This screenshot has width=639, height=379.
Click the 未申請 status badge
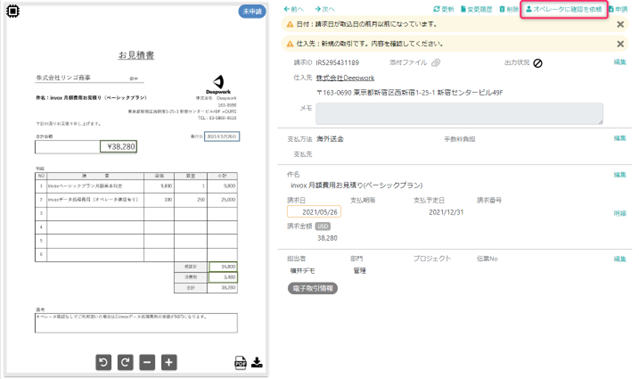click(x=252, y=11)
